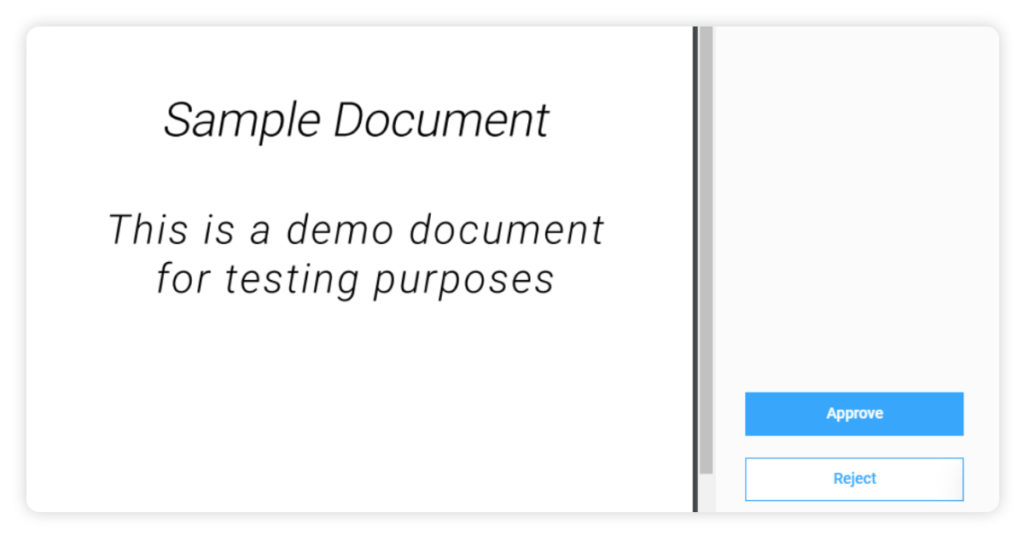1024x536 pixels.
Task: Click the single letter word "a"
Action: coord(260,231)
